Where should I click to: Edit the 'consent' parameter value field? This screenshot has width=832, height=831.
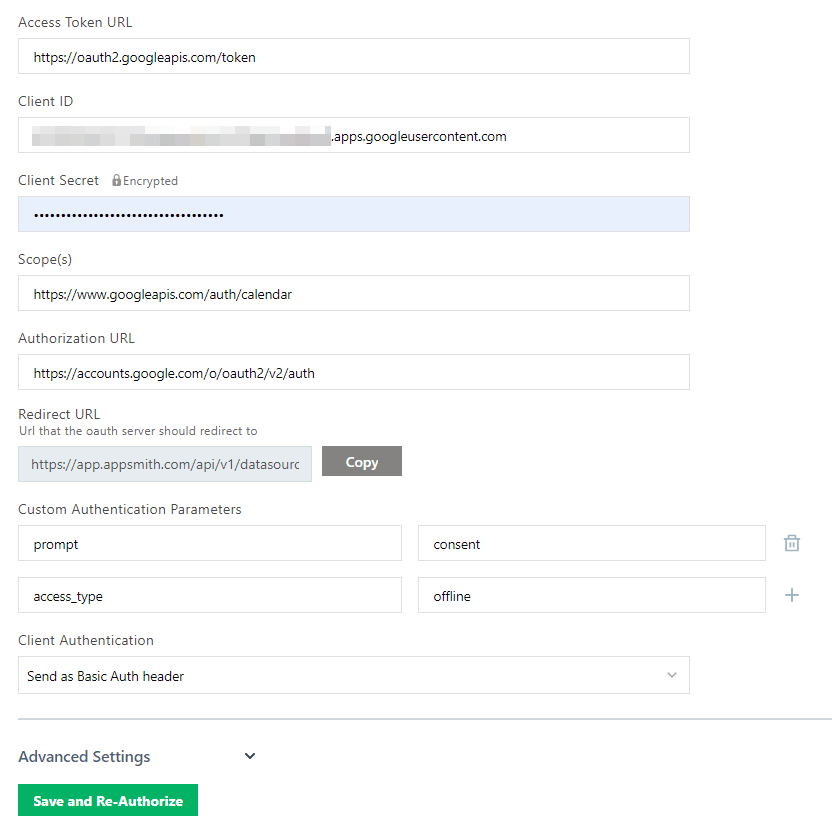(591, 544)
